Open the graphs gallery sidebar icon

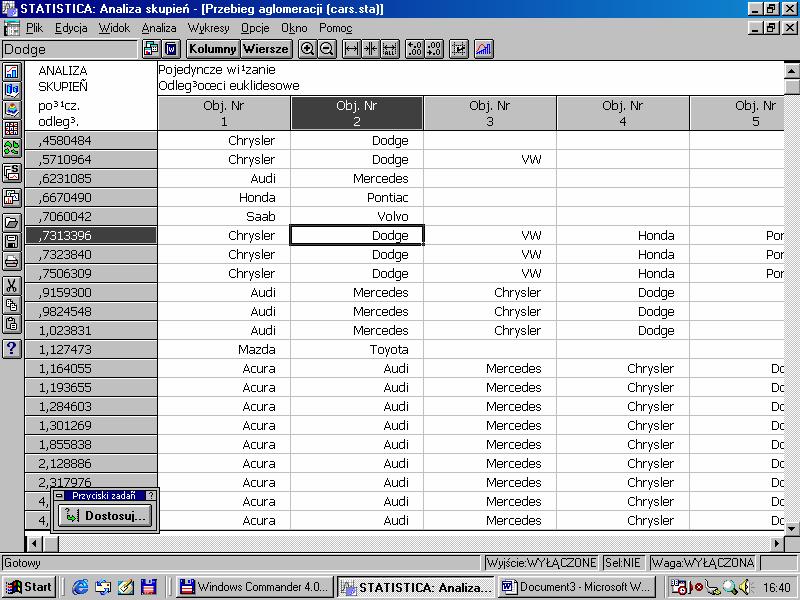(11, 197)
